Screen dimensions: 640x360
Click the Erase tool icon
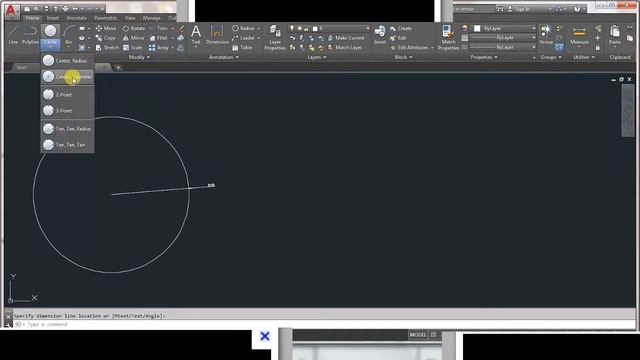pyautogui.click(x=181, y=28)
